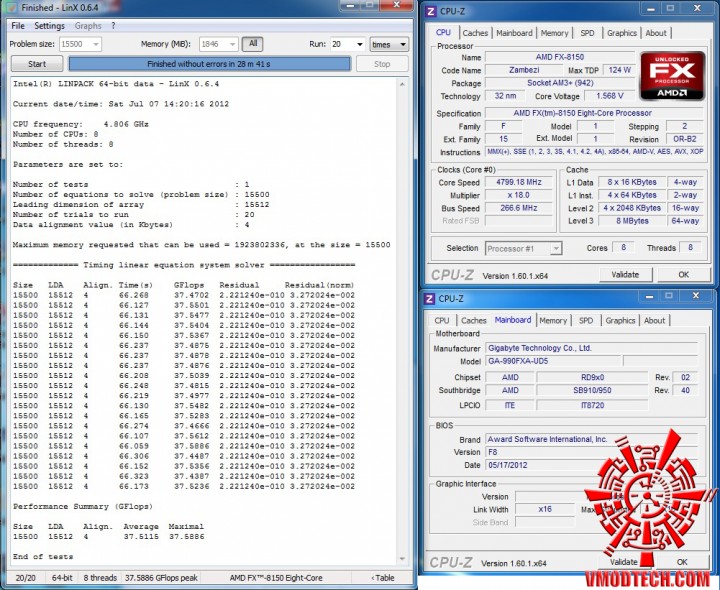This screenshot has height=590, width=720.
Task: Click the x16 link width field
Action: pos(545,509)
